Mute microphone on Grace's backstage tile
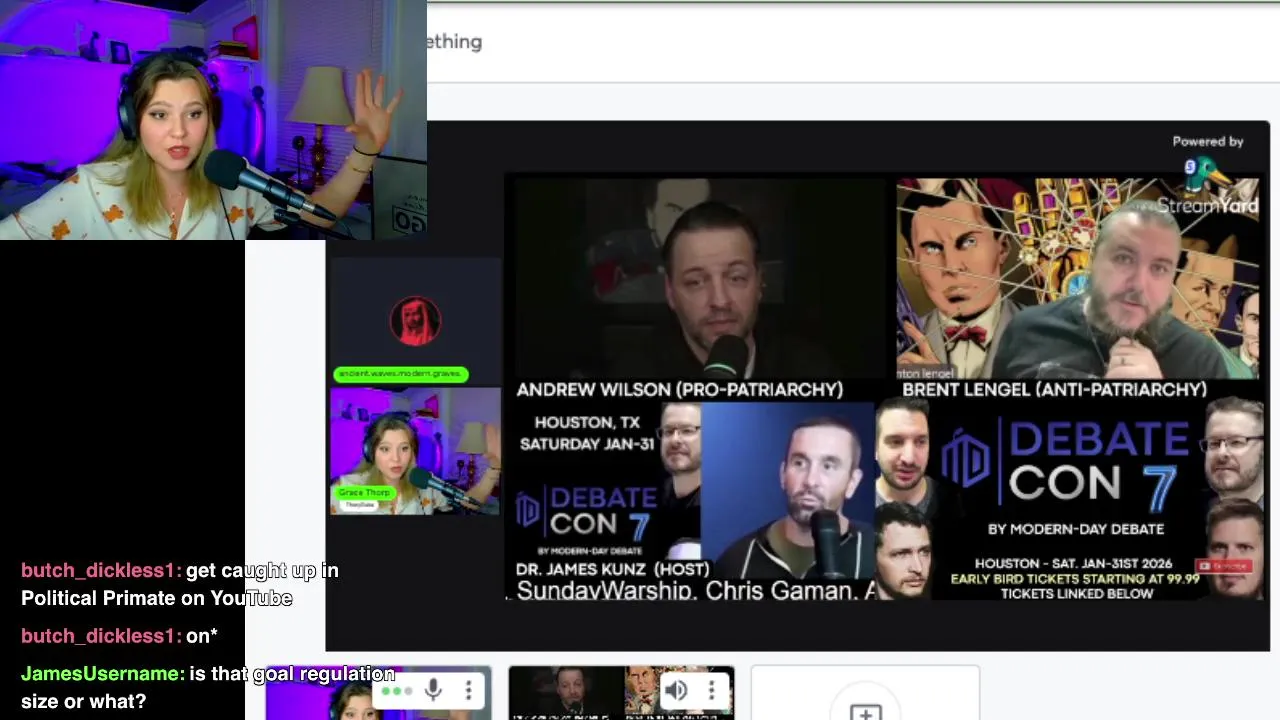This screenshot has height=720, width=1280. pos(433,690)
